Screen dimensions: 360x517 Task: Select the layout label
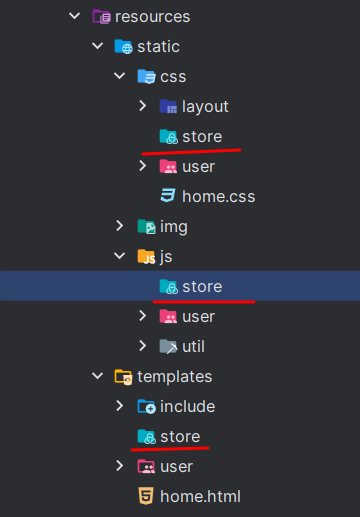pyautogui.click(x=205, y=107)
